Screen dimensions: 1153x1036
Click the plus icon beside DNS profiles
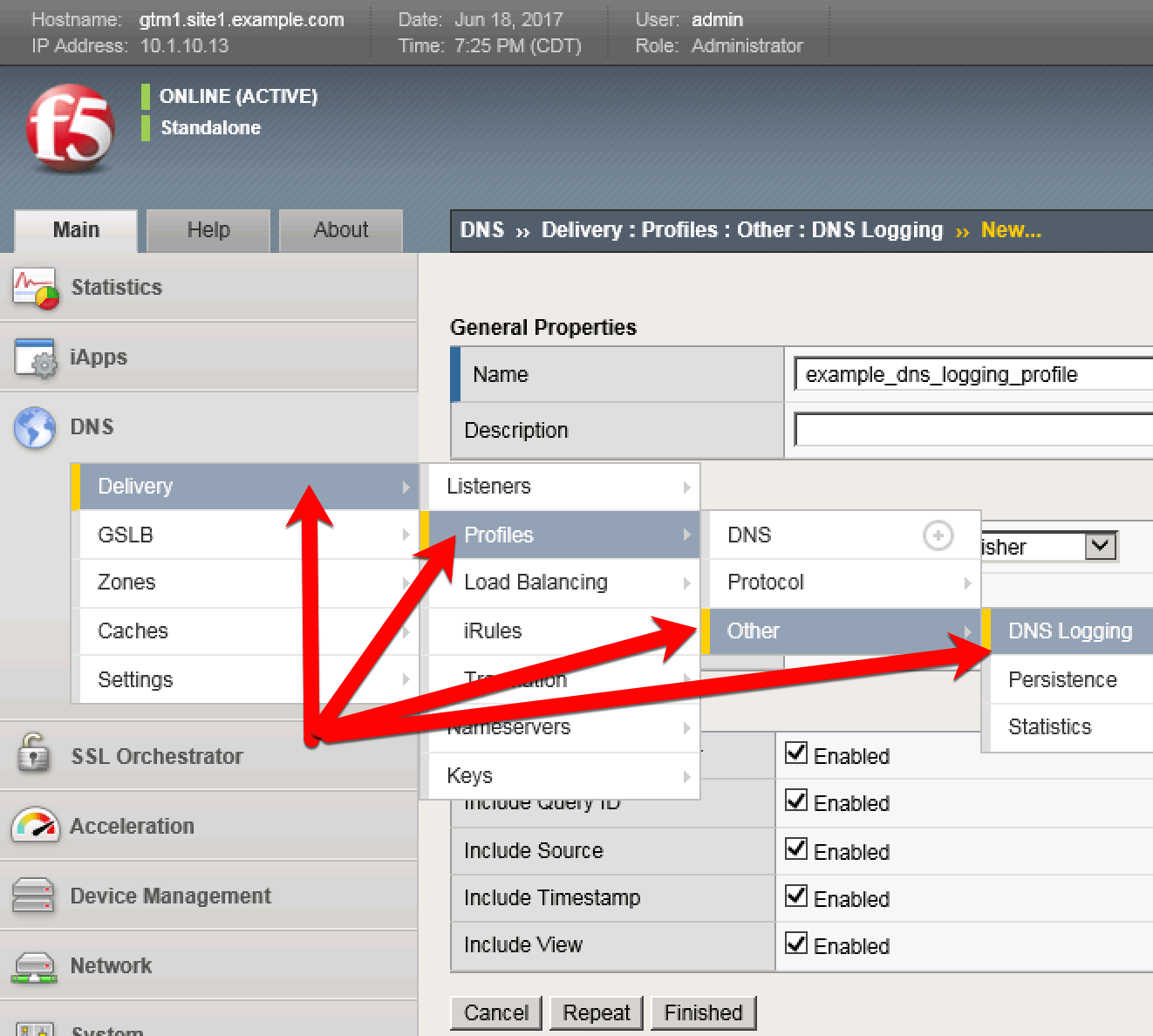point(938,535)
